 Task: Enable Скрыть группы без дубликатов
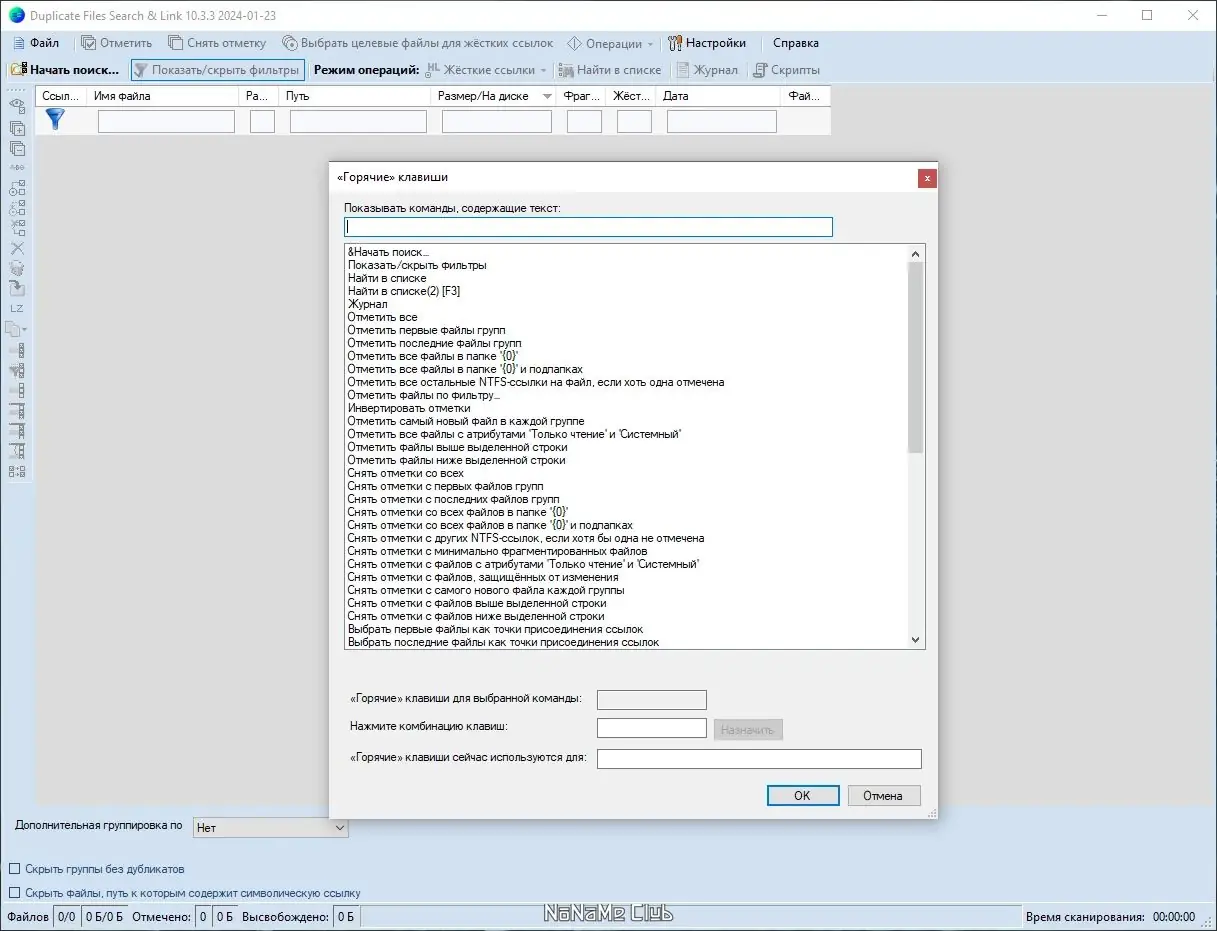tap(14, 869)
